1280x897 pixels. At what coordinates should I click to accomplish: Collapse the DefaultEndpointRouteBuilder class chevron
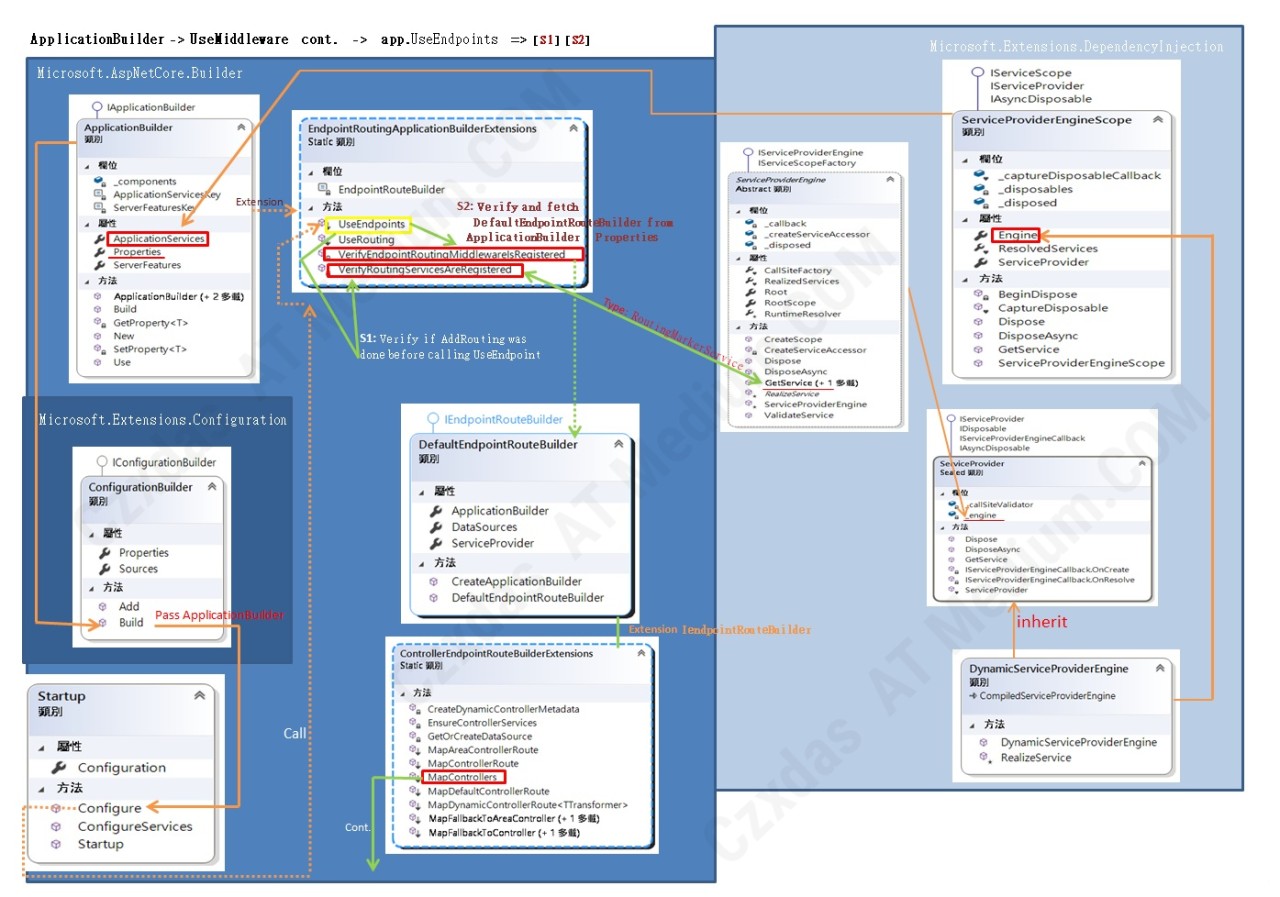[618, 444]
